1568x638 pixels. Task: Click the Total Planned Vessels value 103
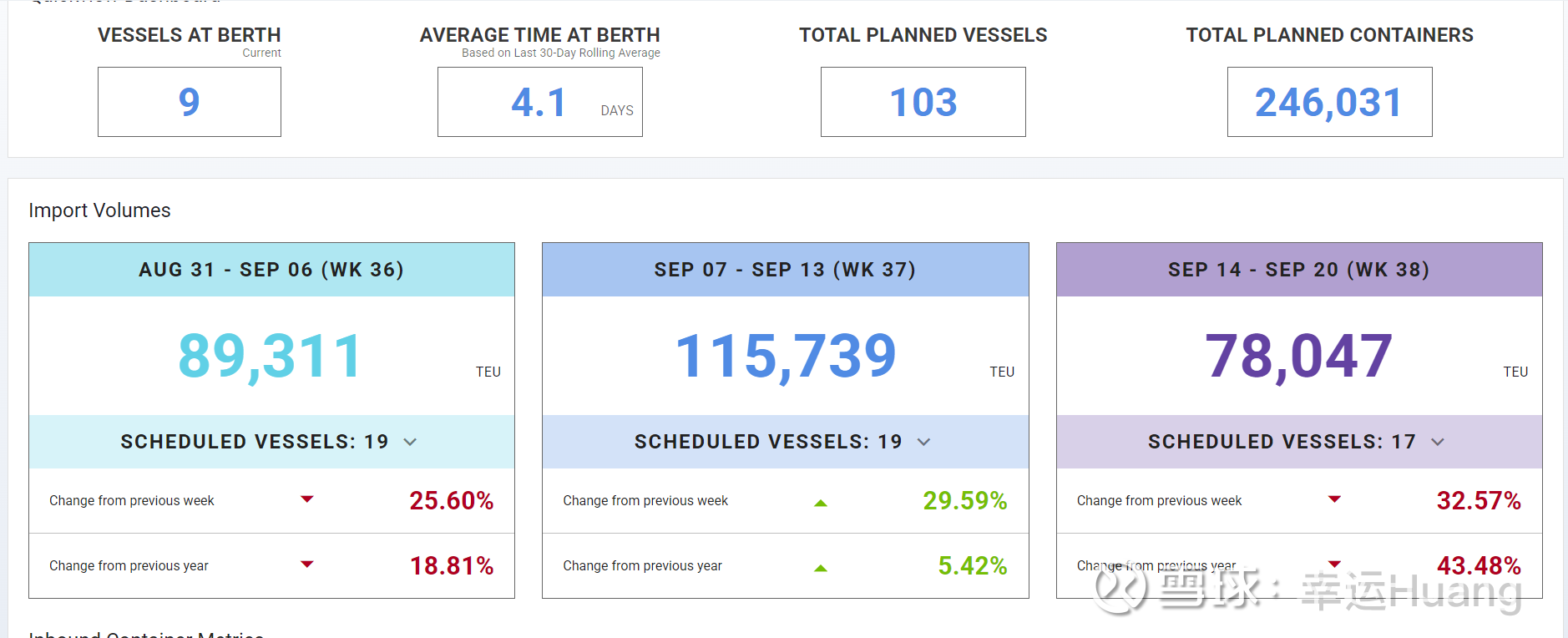pyautogui.click(x=923, y=102)
